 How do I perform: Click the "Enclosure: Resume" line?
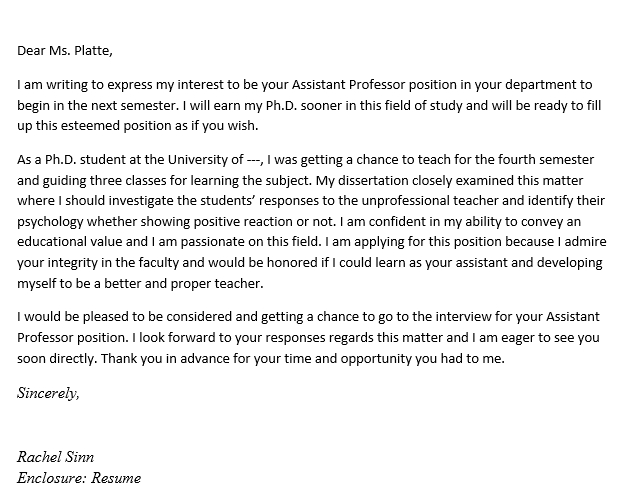(79, 478)
